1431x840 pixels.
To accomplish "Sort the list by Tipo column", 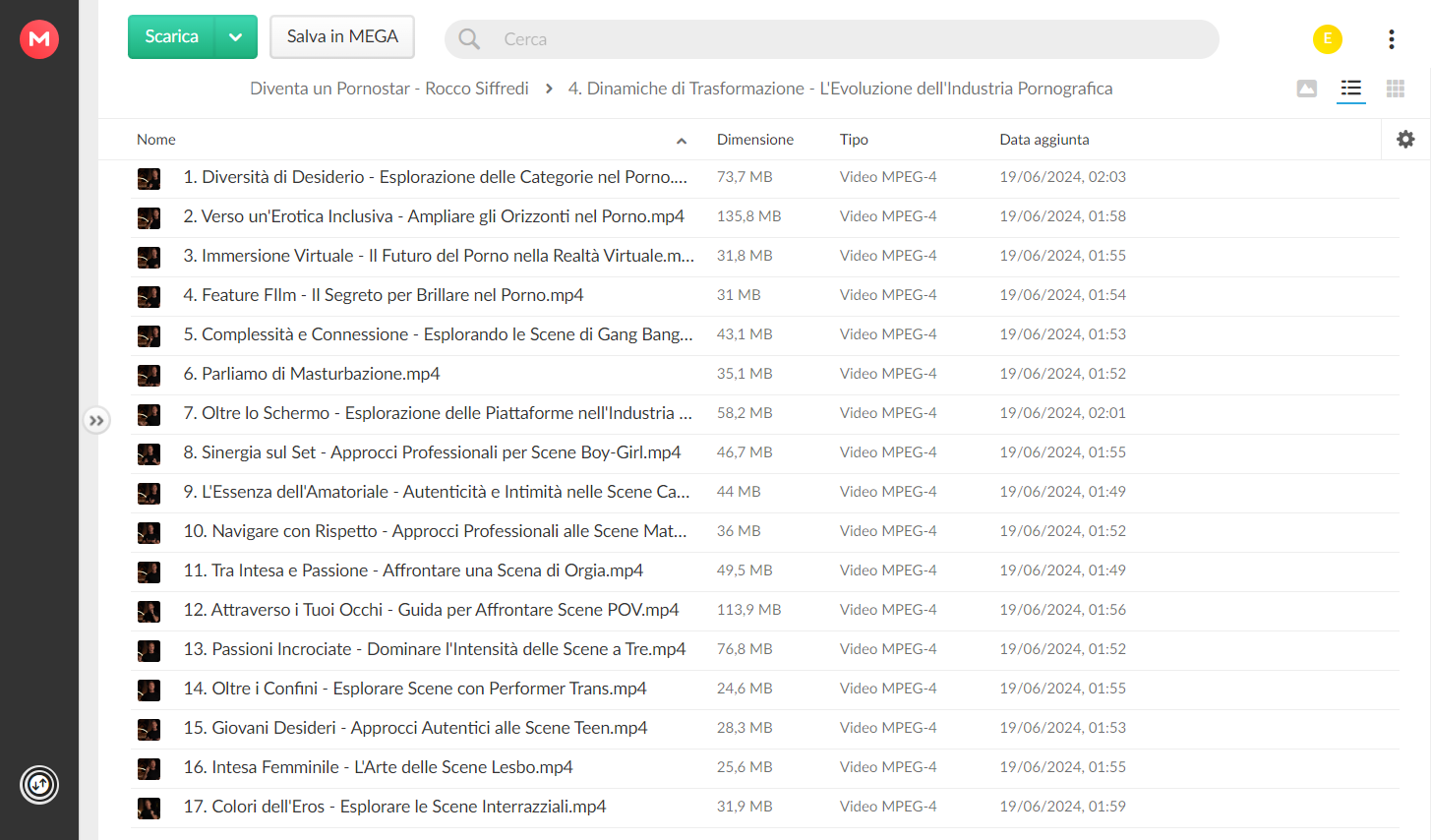I will 854,140.
